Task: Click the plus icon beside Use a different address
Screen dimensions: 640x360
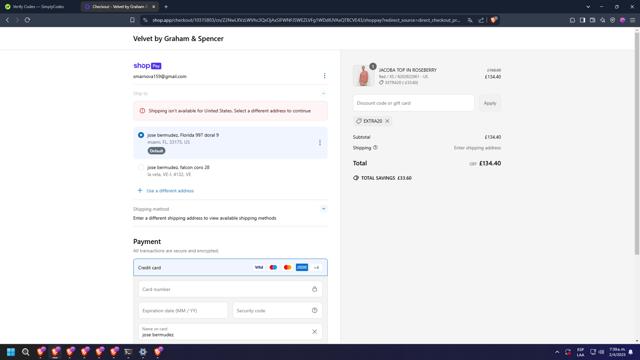Action: click(140, 191)
